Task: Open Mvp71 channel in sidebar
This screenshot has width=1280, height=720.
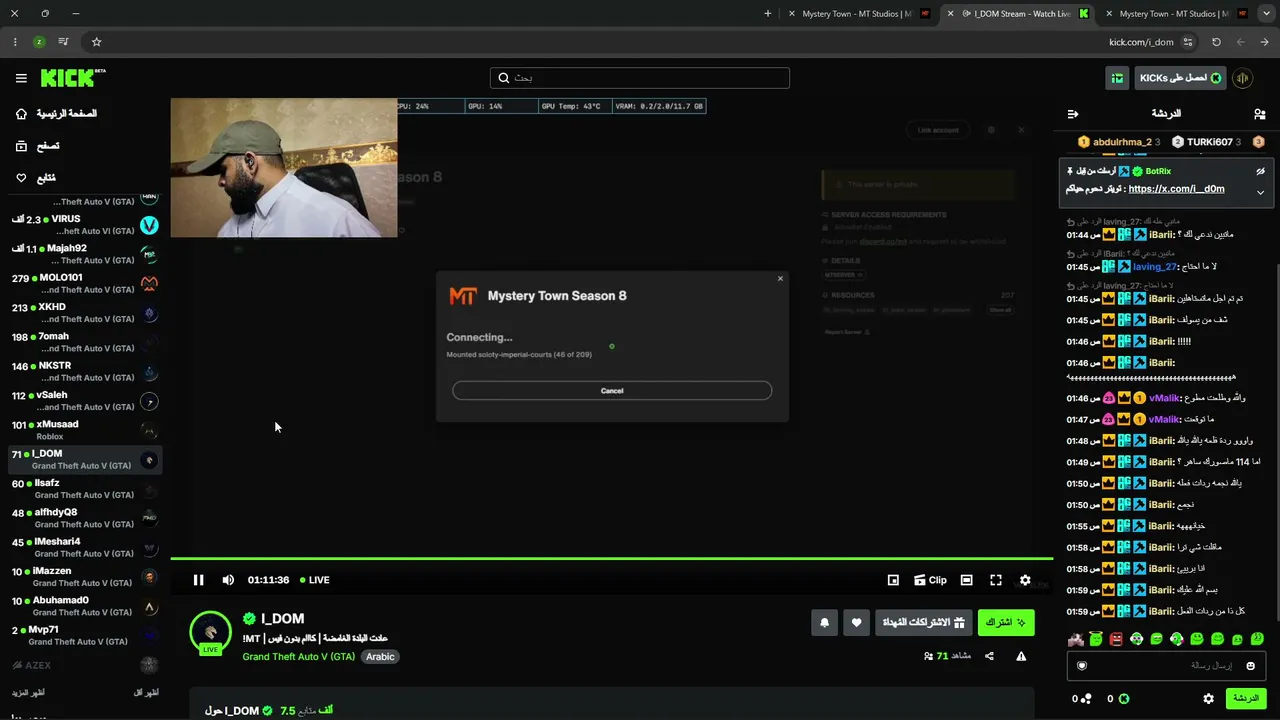Action: [x=84, y=636]
